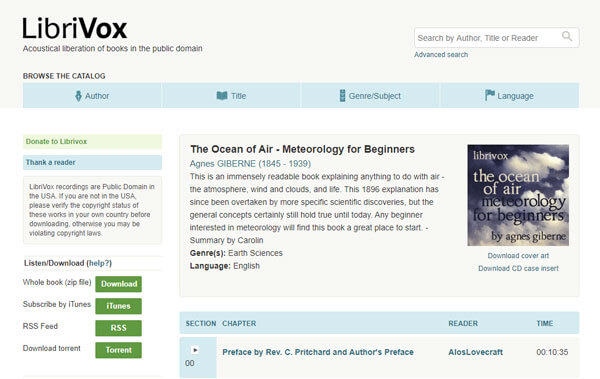Open the Advanced search link

(441, 55)
